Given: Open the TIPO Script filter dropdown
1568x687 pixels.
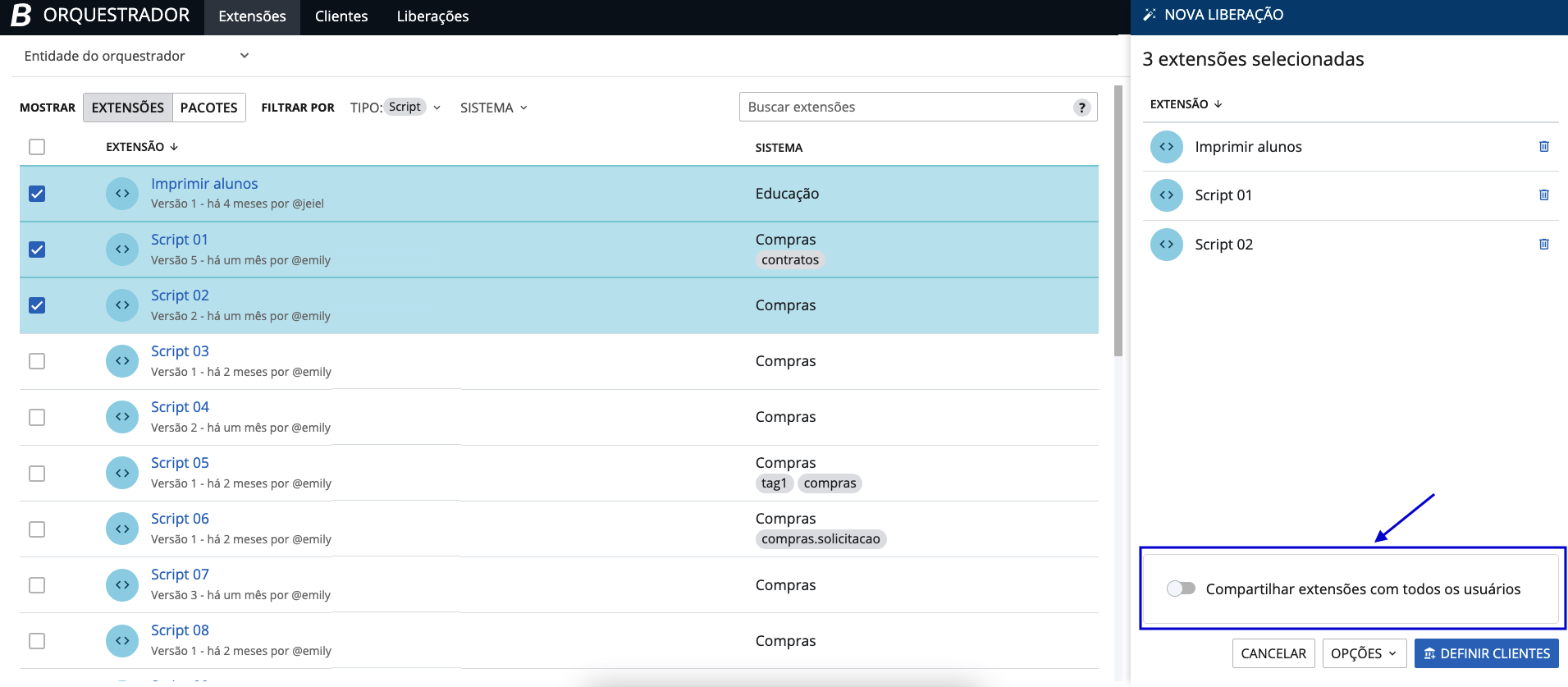Looking at the screenshot, I should [395, 108].
